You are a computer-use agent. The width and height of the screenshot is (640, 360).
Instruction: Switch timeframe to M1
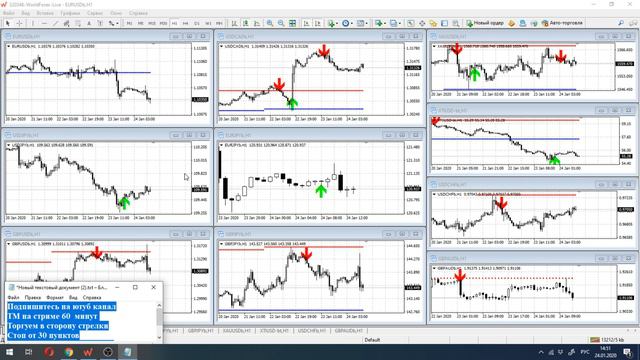click(129, 23)
